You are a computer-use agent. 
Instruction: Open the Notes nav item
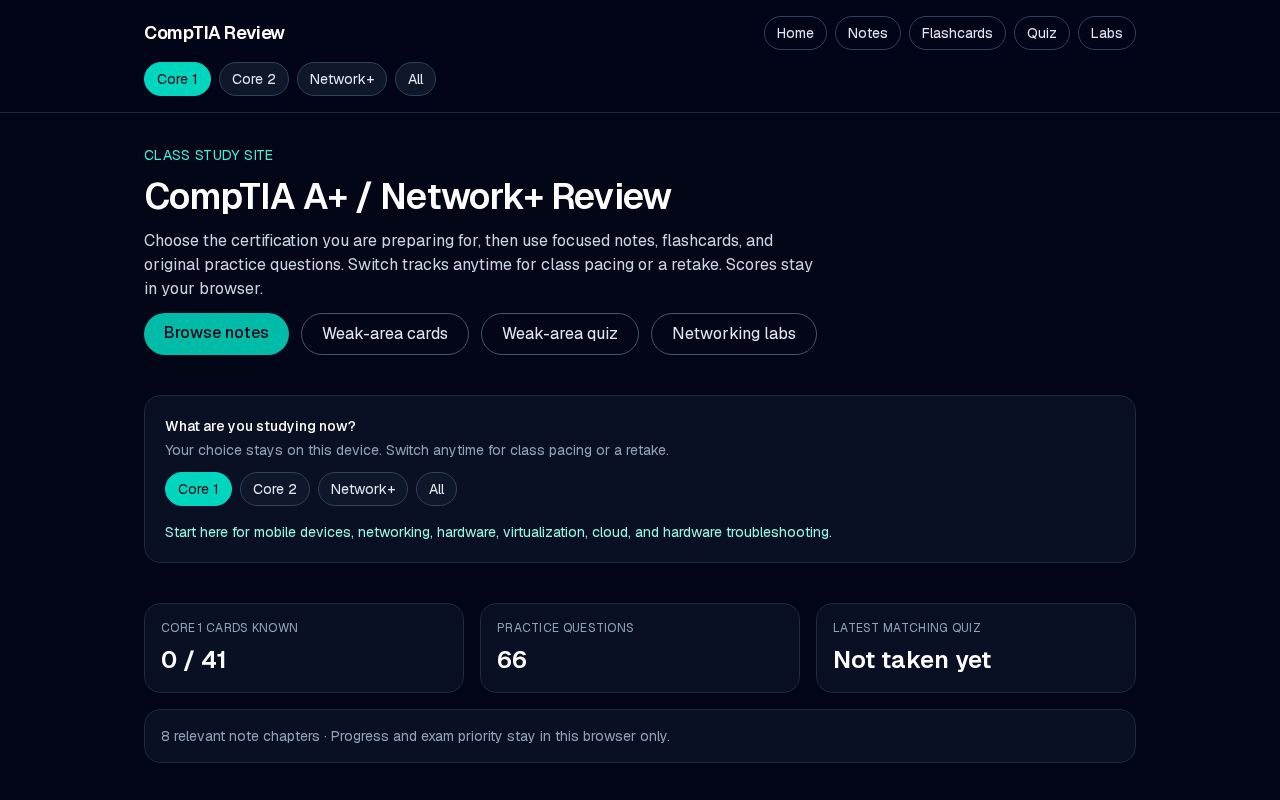[867, 33]
